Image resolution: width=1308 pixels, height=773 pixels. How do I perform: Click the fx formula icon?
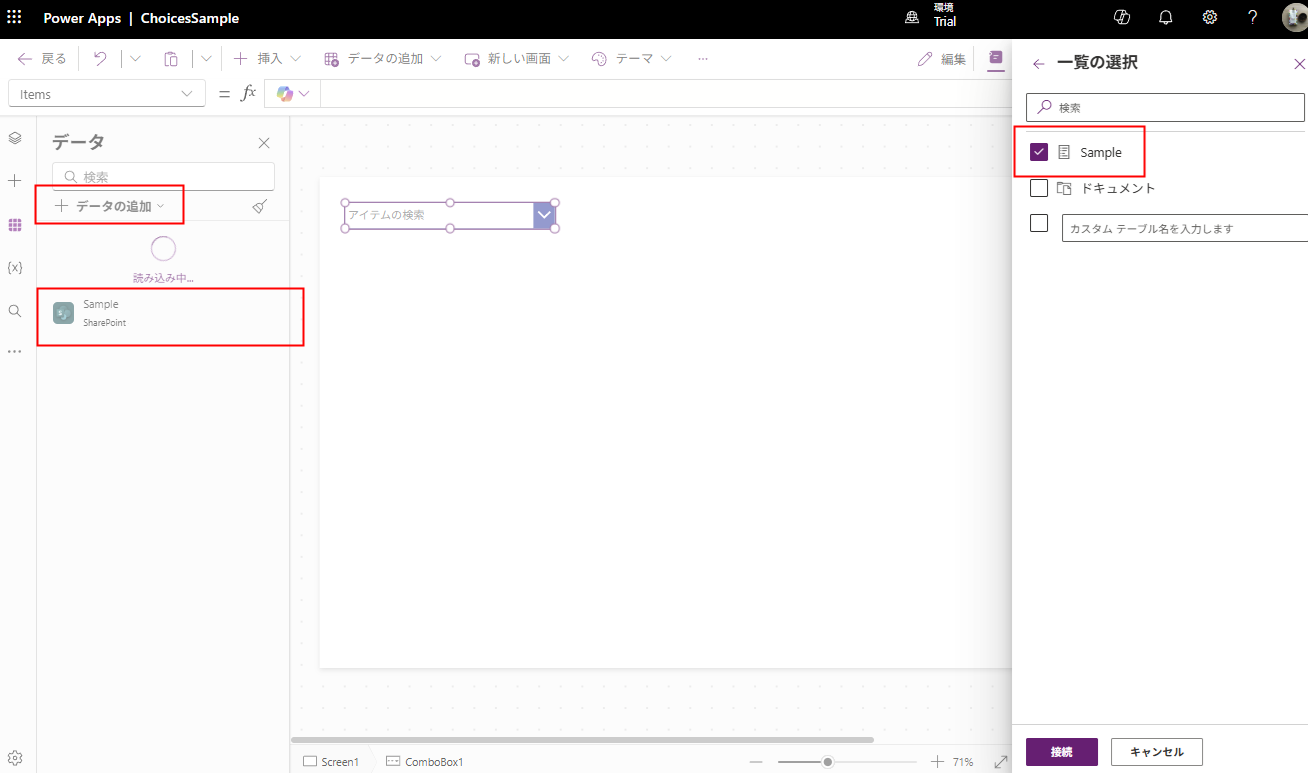(x=248, y=93)
